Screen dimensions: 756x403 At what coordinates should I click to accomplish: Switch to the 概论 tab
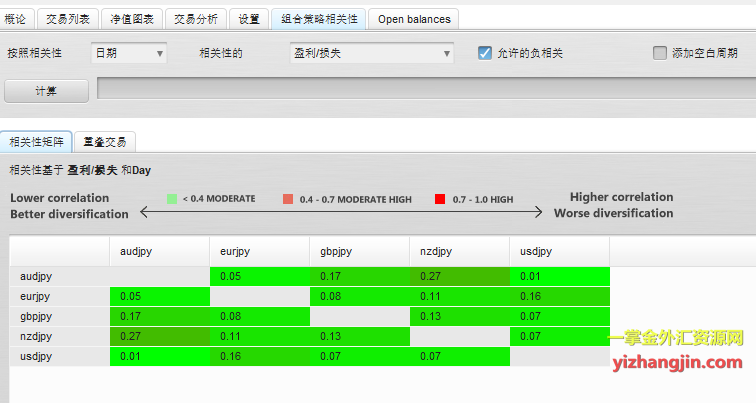point(16,18)
